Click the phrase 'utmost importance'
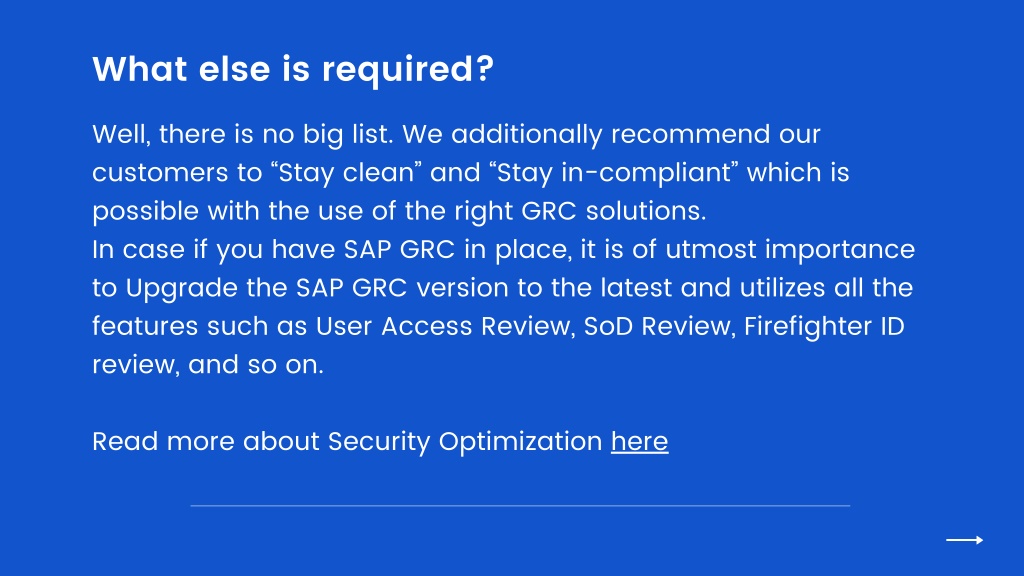Viewport: 1024px width, 576px height. (790, 249)
